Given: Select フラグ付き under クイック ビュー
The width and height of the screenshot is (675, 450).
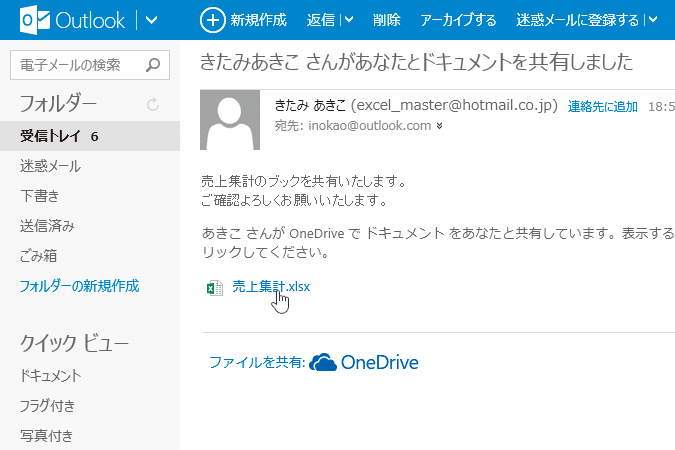Looking at the screenshot, I should pos(47,406).
